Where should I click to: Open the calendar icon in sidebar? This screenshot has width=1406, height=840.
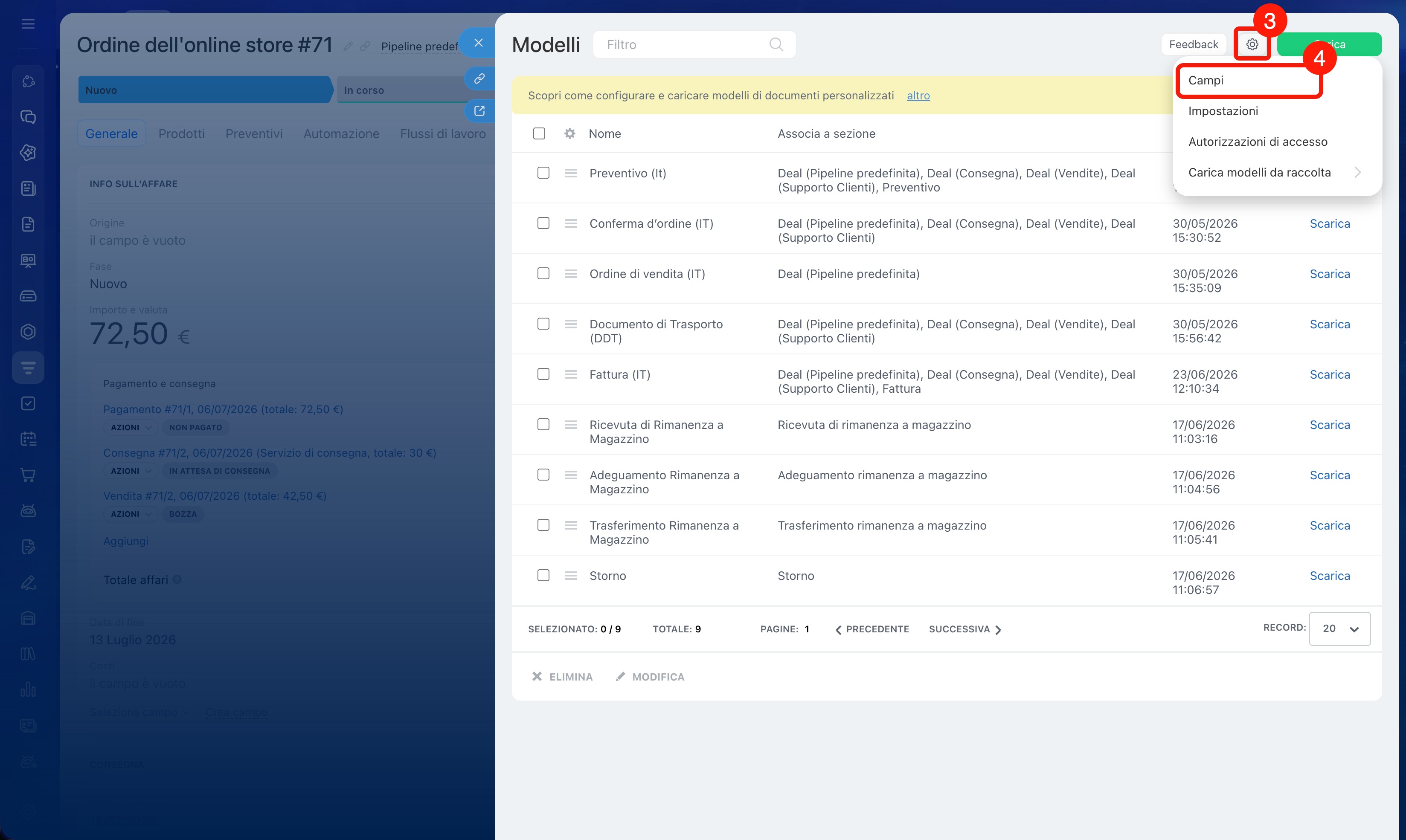28,439
